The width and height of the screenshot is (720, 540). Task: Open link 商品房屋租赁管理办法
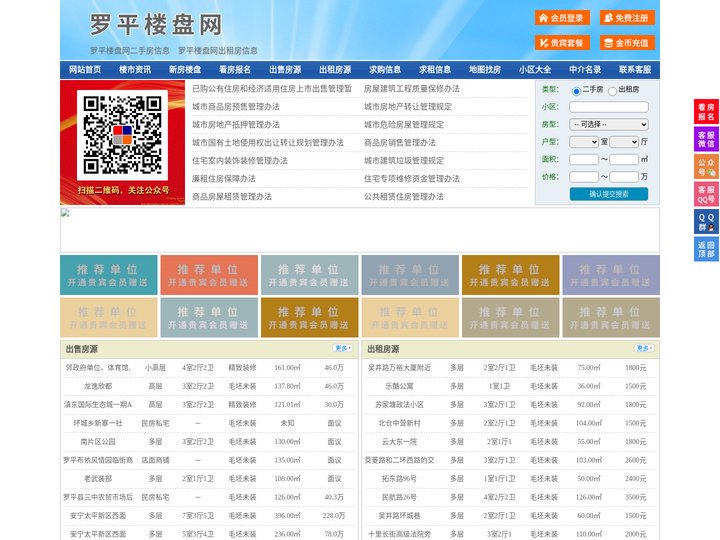tap(232, 197)
